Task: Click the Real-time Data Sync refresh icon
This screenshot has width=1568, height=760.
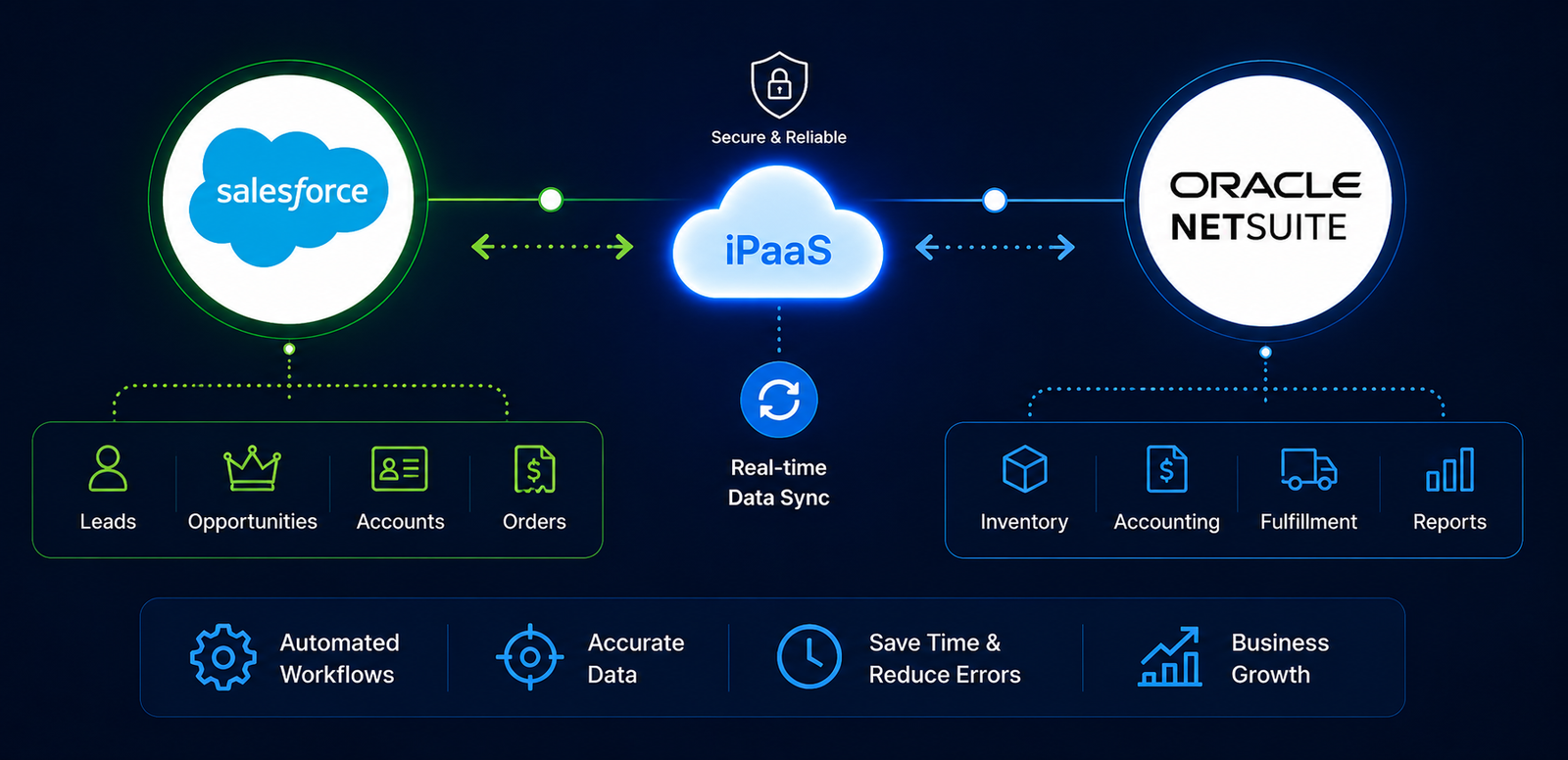Action: coord(779,400)
